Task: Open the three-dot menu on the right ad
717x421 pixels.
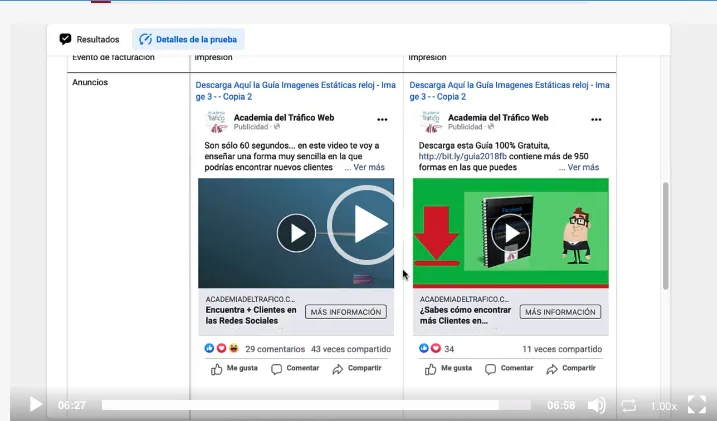Action: click(596, 120)
